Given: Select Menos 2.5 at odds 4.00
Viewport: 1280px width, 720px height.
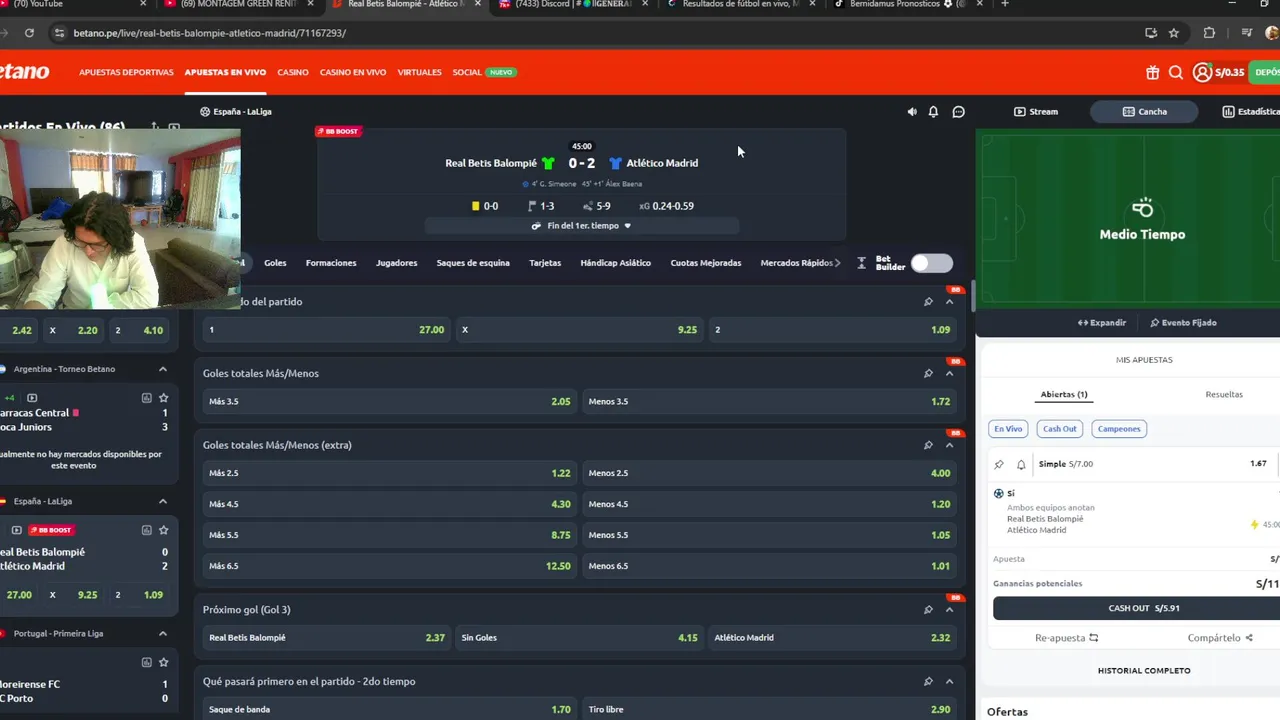Looking at the screenshot, I should click(x=769, y=473).
